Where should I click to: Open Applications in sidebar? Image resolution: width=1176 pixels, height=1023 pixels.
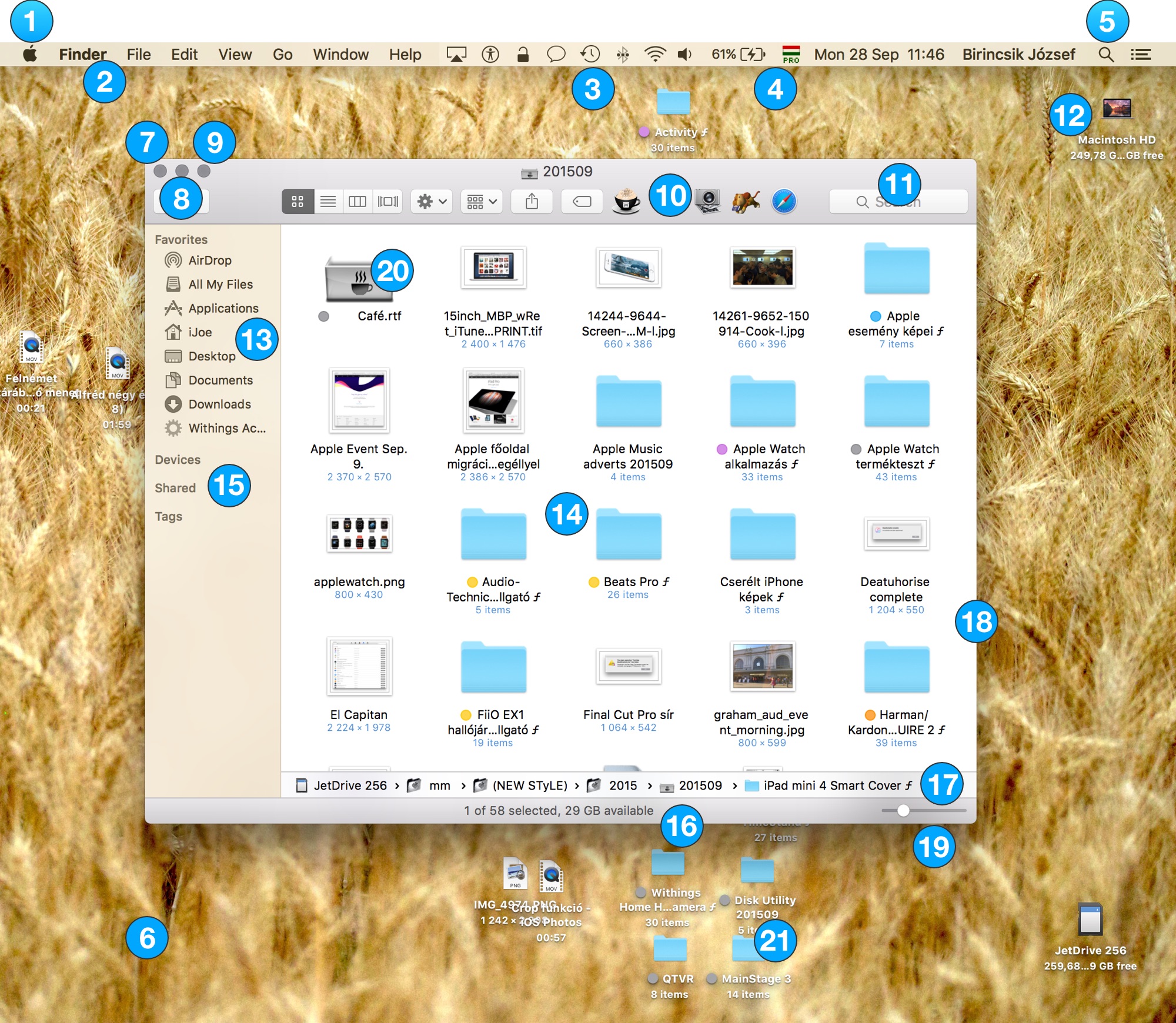tap(212, 308)
